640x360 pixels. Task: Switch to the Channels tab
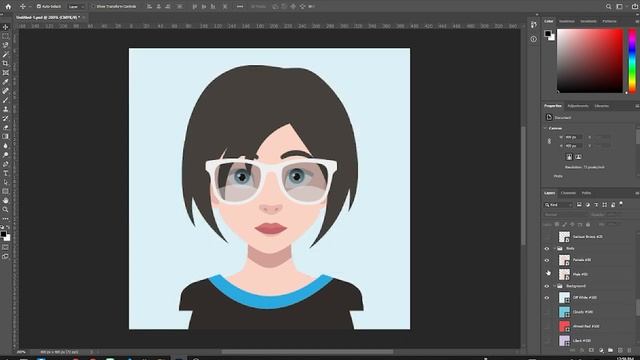point(568,193)
